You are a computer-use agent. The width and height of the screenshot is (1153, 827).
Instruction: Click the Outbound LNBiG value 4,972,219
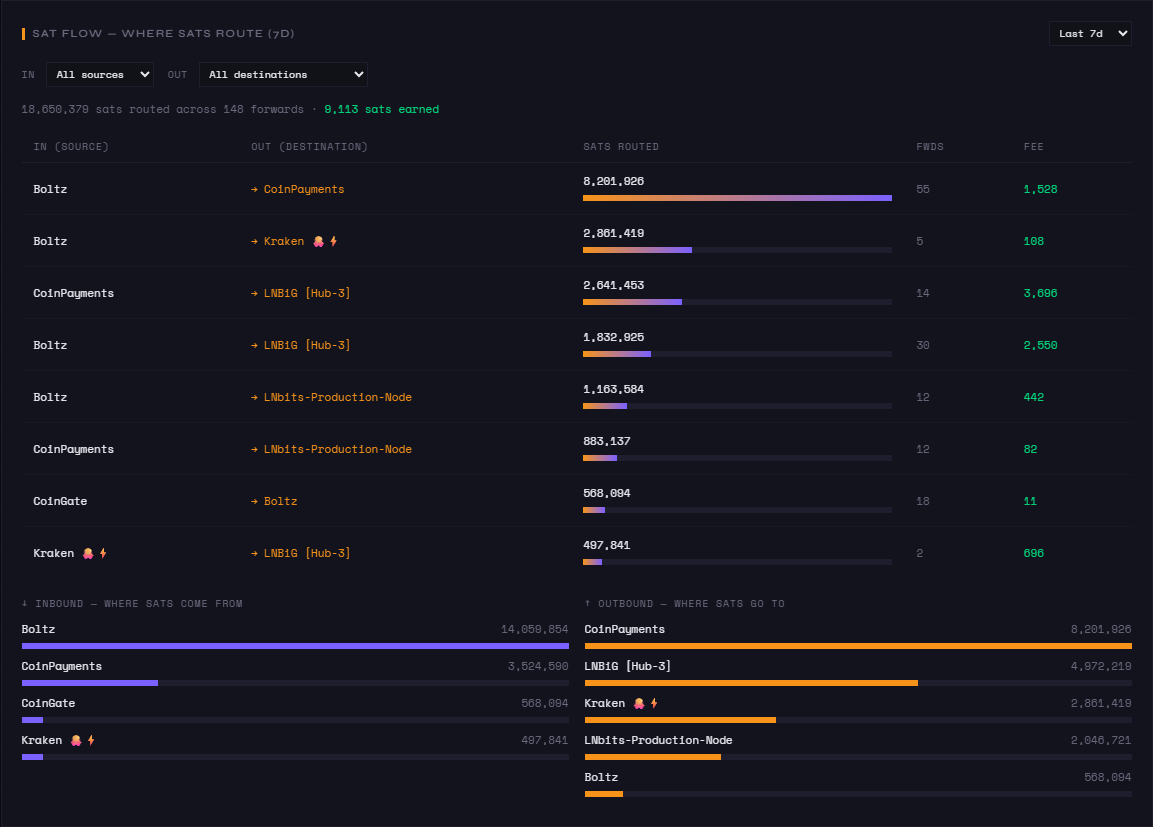point(1101,667)
